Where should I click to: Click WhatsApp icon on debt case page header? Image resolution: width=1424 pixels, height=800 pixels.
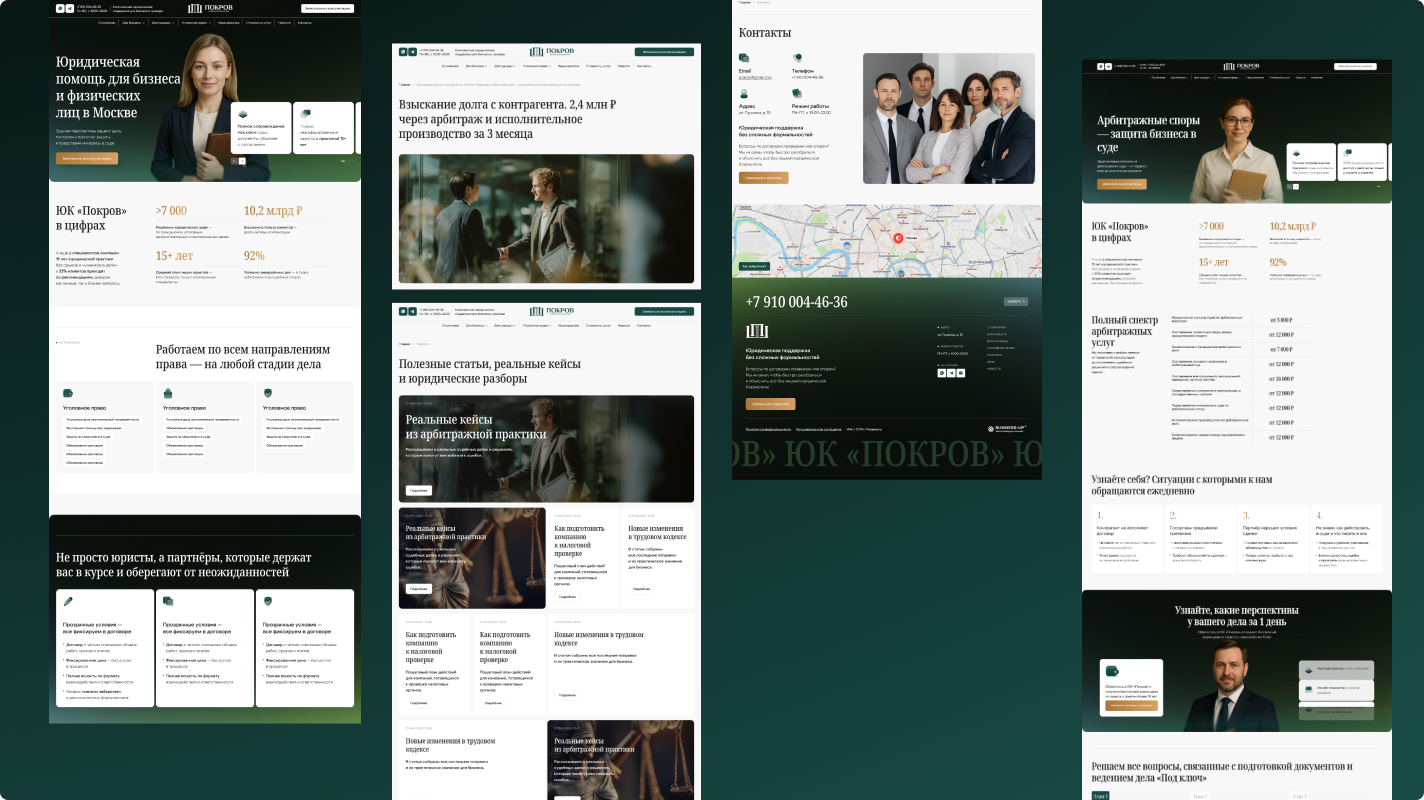pyautogui.click(x=403, y=52)
